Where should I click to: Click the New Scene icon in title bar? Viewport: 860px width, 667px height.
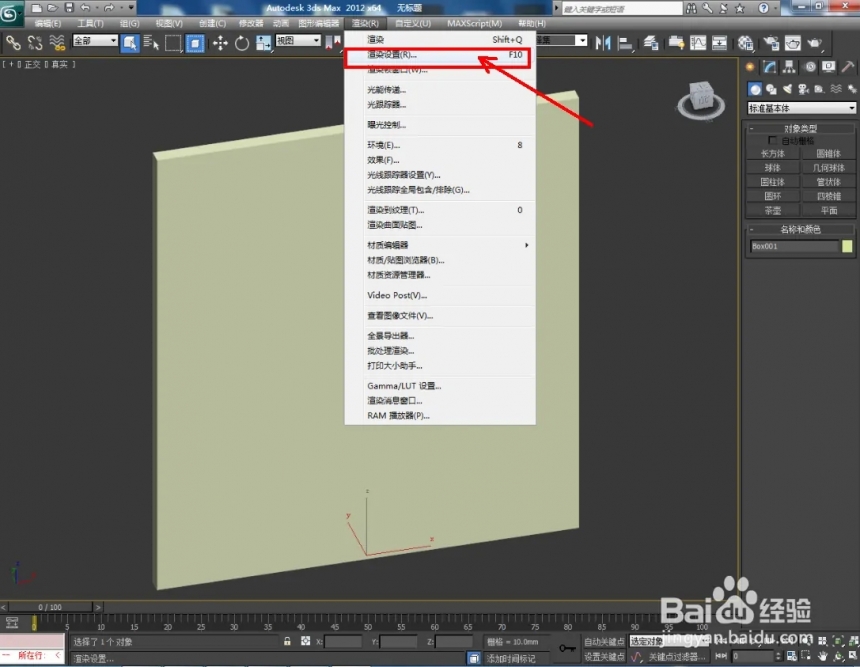tap(36, 8)
